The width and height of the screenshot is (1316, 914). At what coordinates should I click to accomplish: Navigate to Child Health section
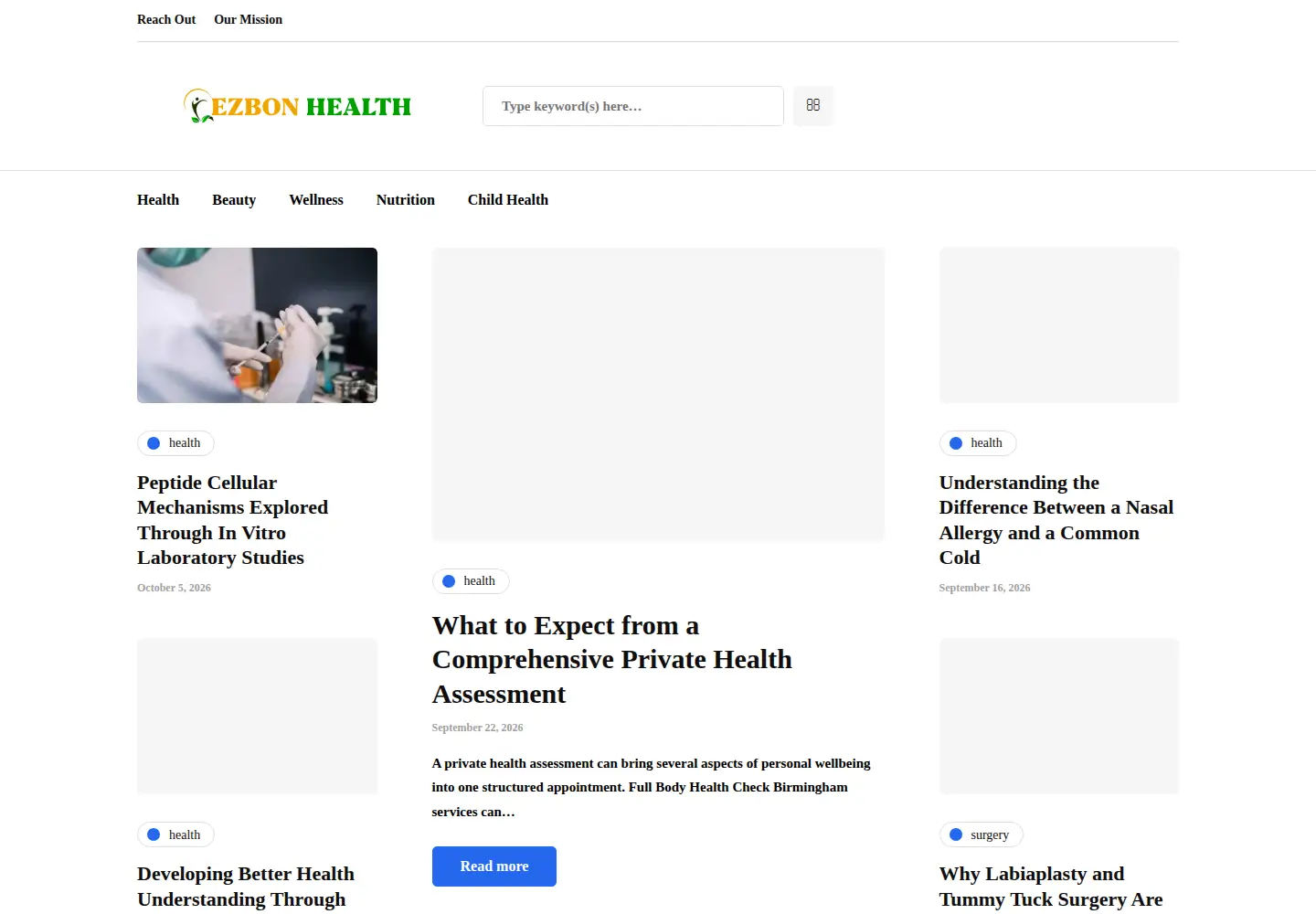pos(508,200)
